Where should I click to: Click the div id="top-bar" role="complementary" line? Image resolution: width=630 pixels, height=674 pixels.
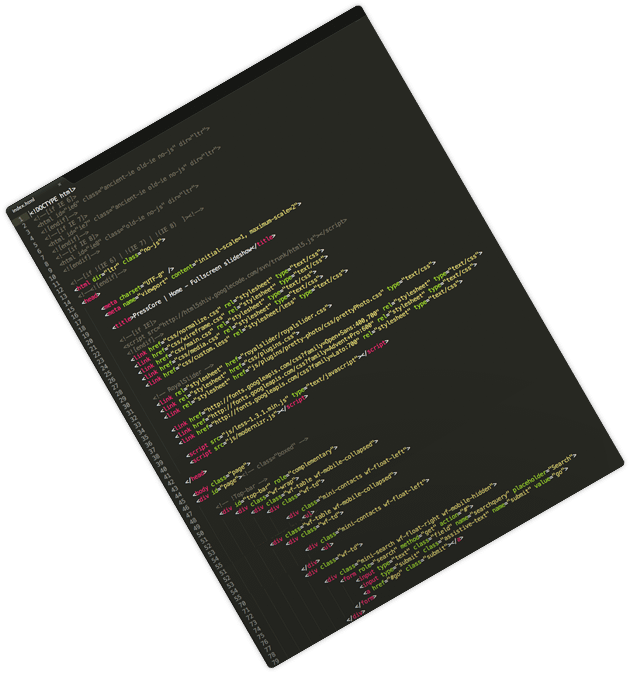click(x=279, y=480)
